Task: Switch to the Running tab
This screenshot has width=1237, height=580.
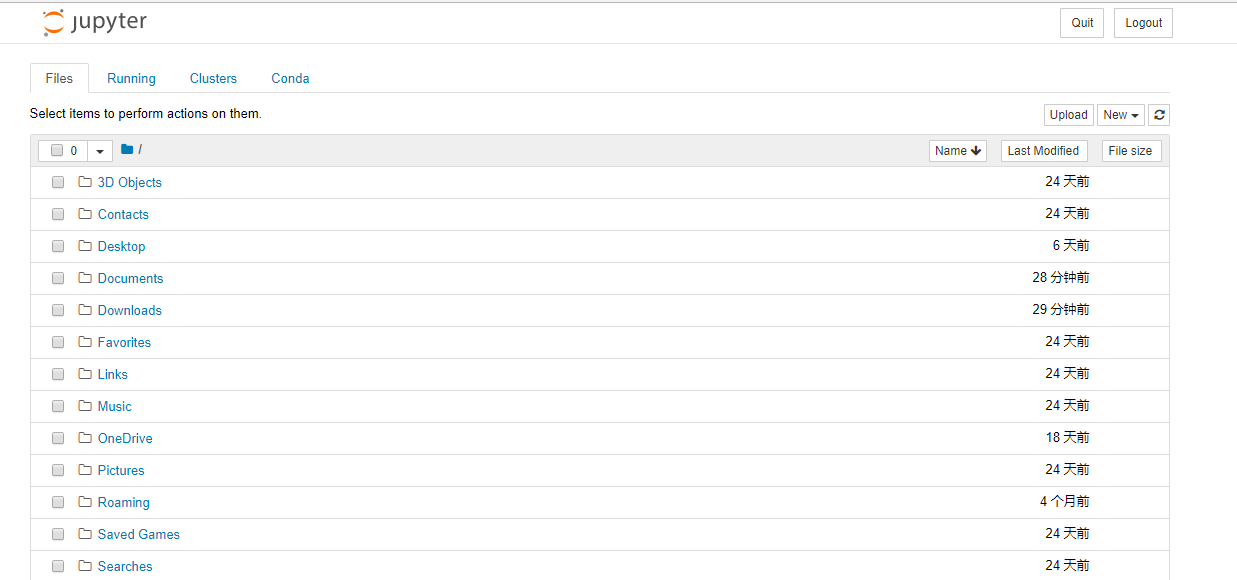Action: 131,78
